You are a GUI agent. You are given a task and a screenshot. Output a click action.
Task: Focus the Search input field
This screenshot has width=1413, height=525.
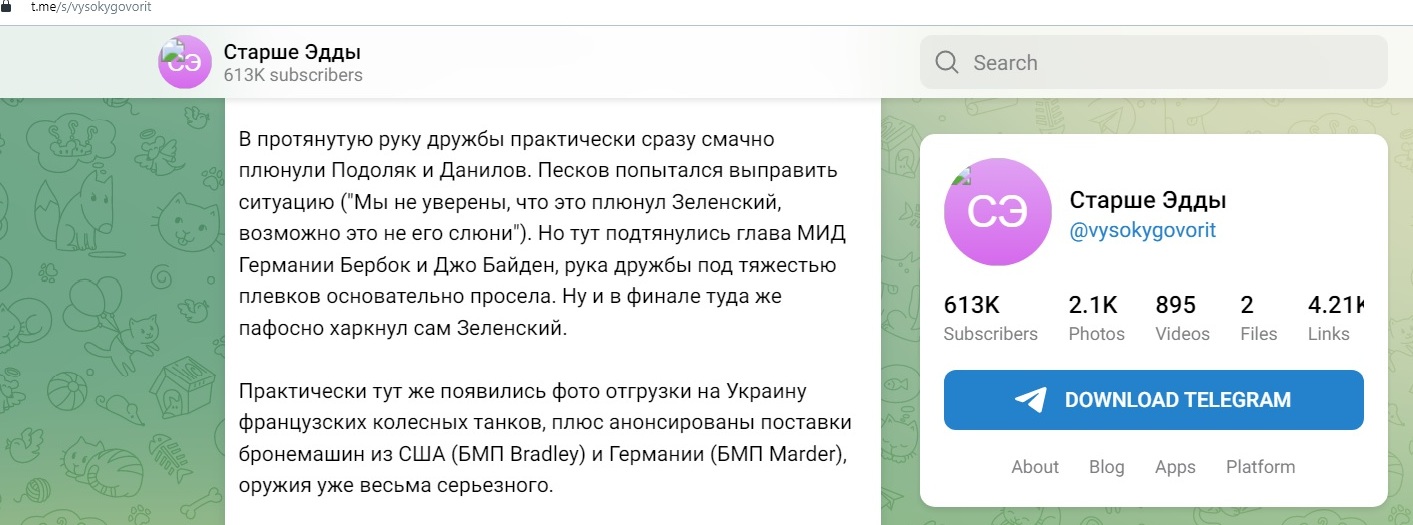[x=1153, y=63]
